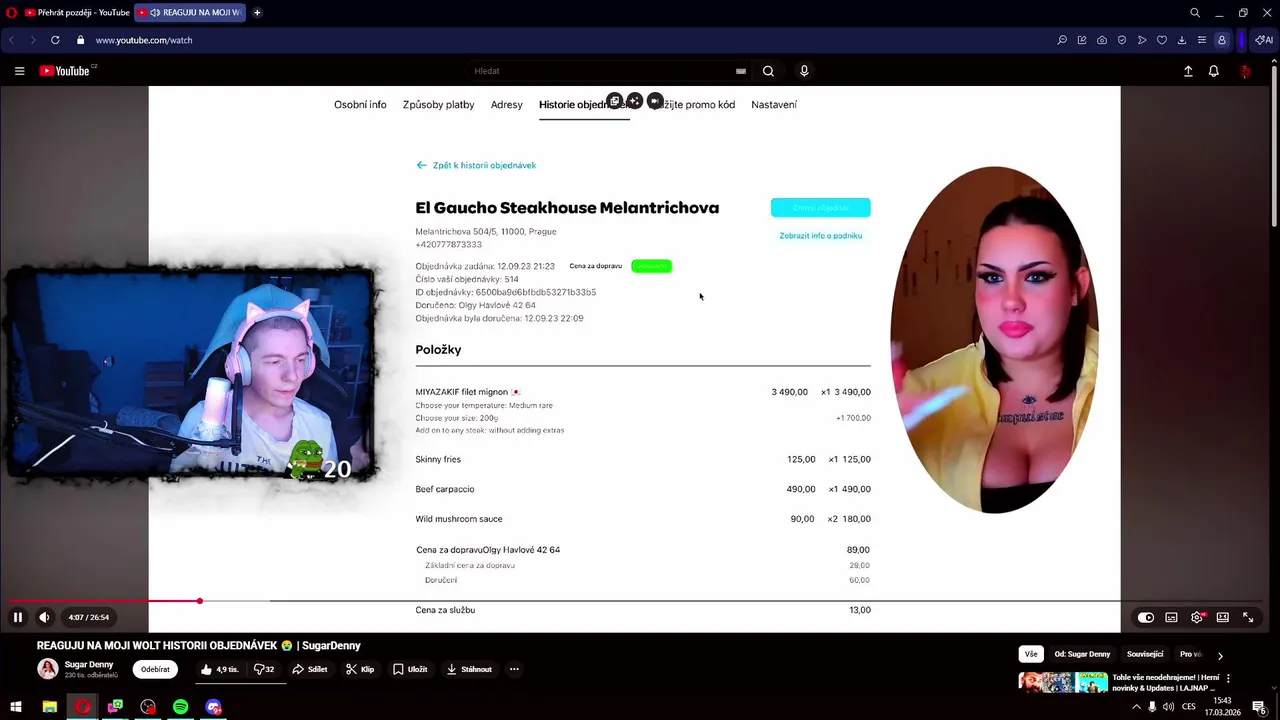The height and width of the screenshot is (720, 1280).
Task: Open the video player settings gear
Action: tap(1197, 617)
